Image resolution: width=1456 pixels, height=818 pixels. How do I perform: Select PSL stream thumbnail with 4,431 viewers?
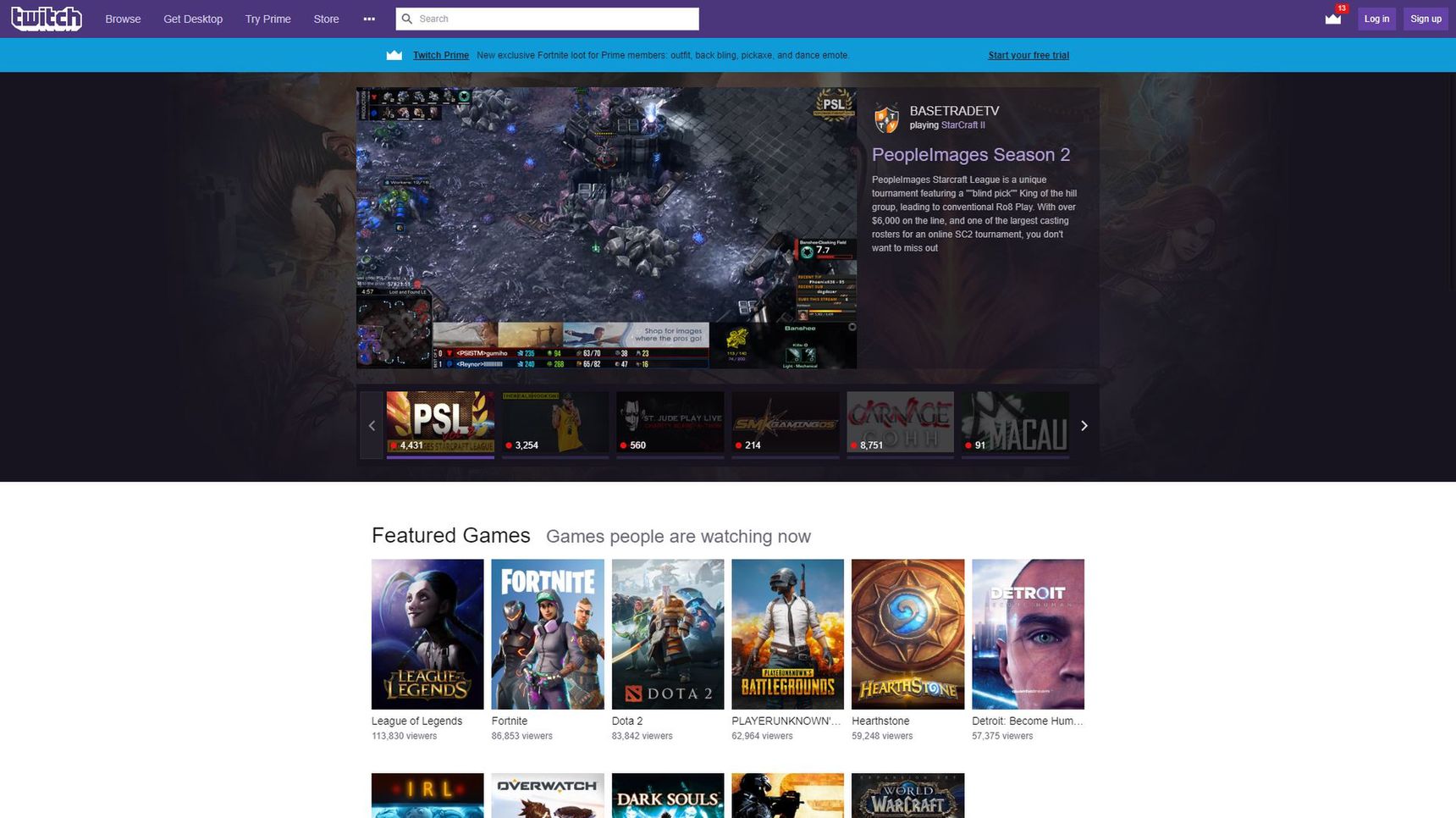point(440,422)
